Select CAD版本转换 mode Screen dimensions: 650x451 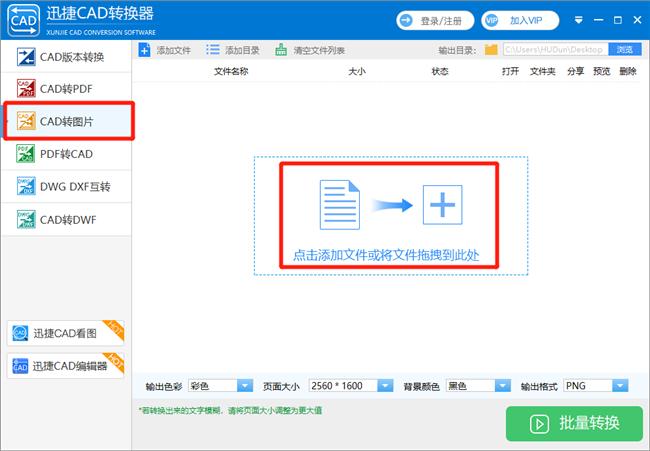[x=66, y=57]
